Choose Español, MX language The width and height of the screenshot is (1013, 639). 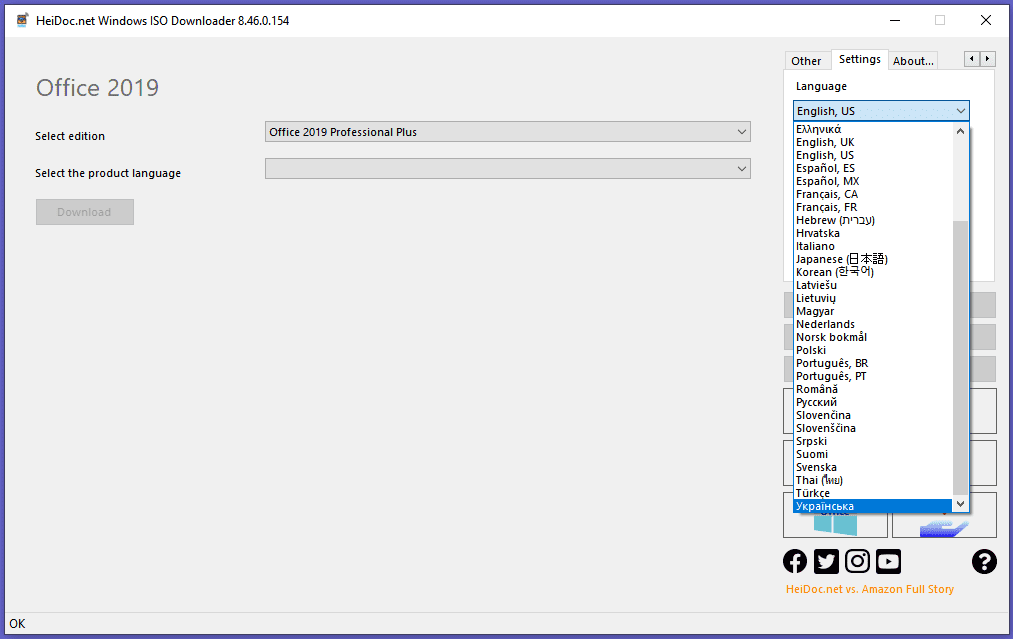(873, 181)
